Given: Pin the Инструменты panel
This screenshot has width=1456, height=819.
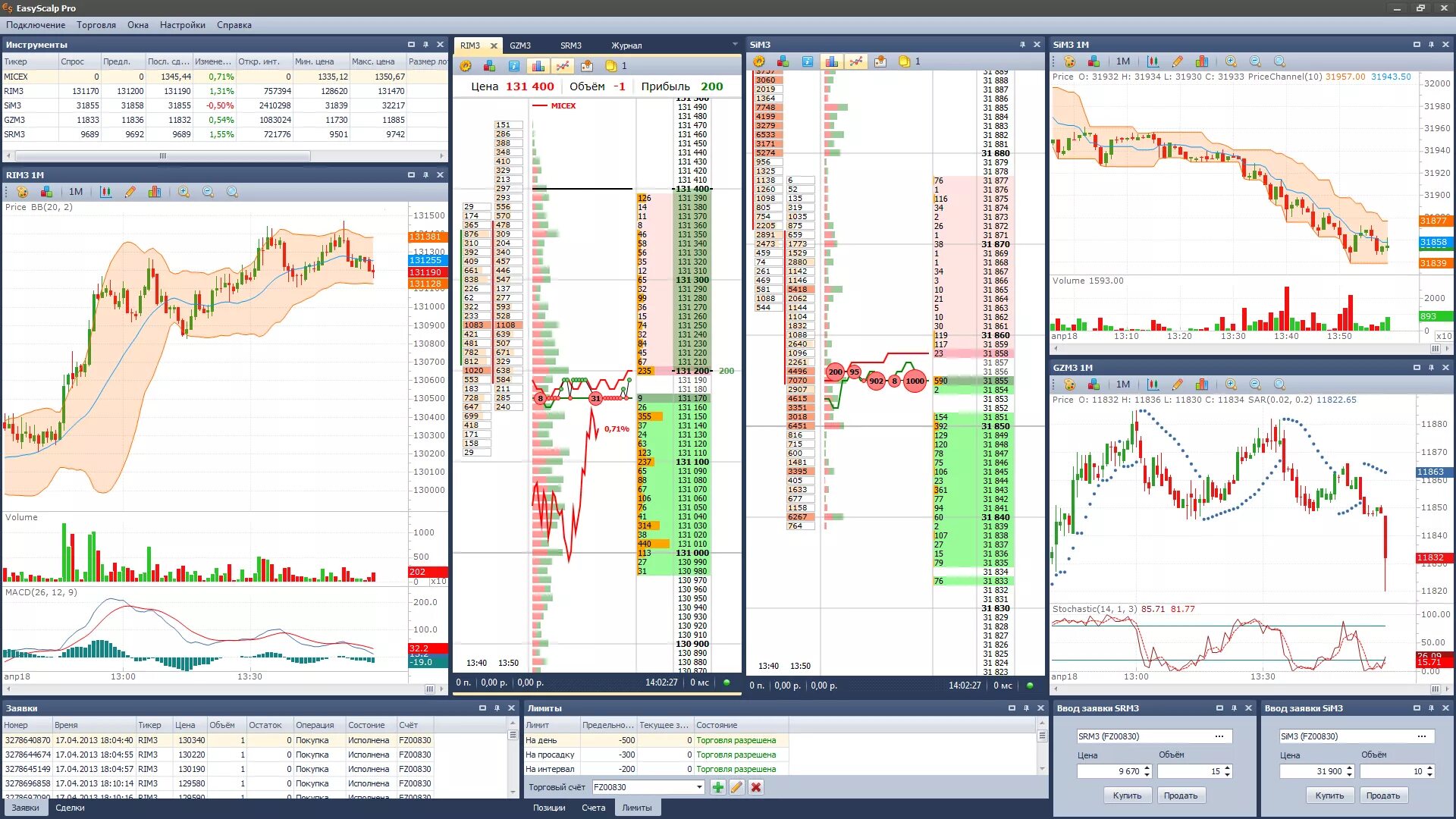Looking at the screenshot, I should click(425, 45).
